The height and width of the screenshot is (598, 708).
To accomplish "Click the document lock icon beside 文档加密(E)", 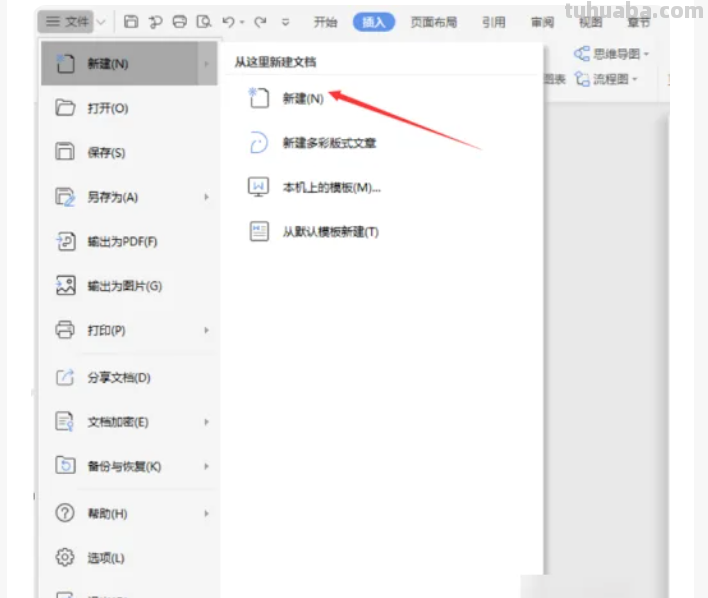I will [x=65, y=421].
